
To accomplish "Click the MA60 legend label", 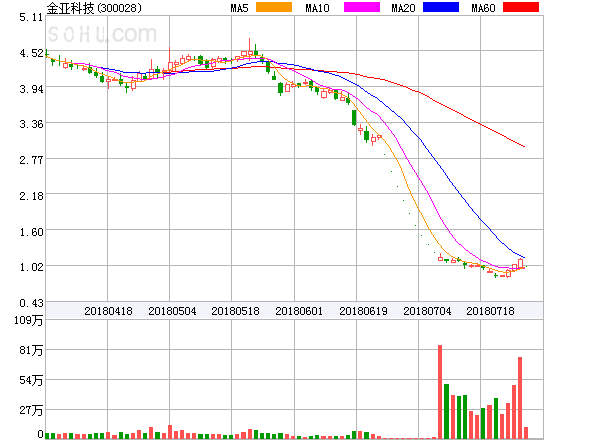I will point(483,8).
